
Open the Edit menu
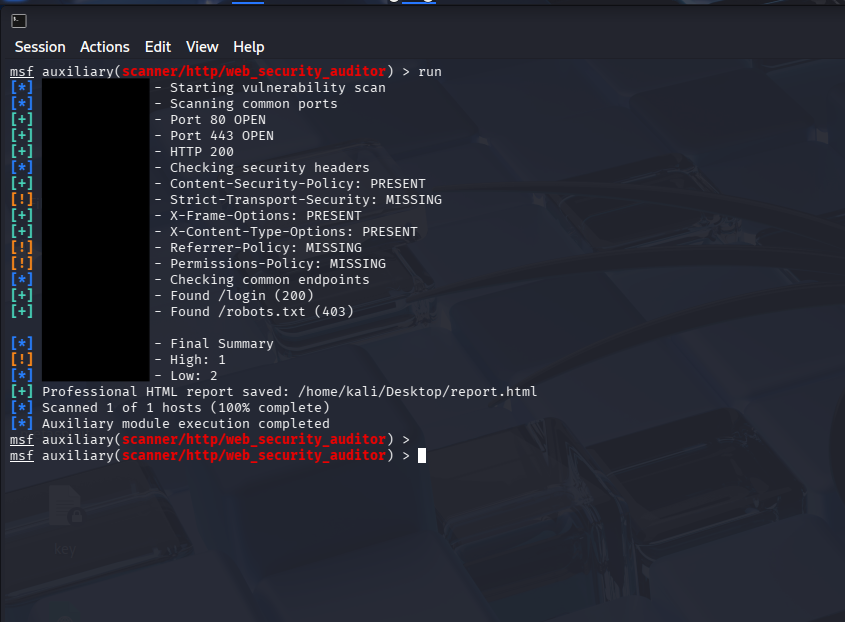point(157,47)
